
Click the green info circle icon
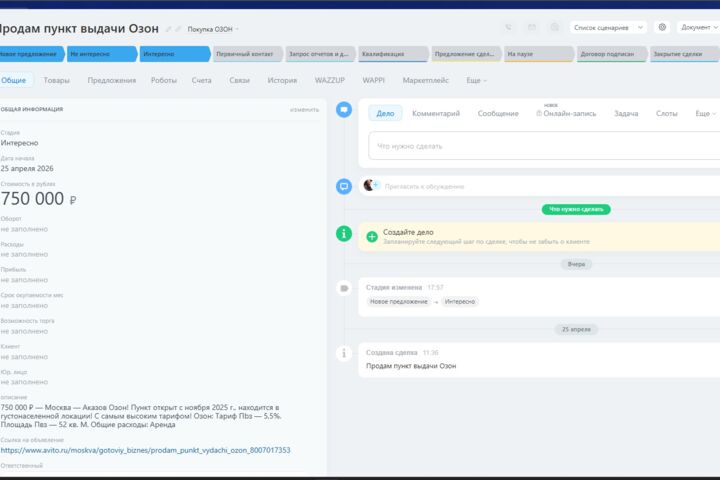point(344,233)
